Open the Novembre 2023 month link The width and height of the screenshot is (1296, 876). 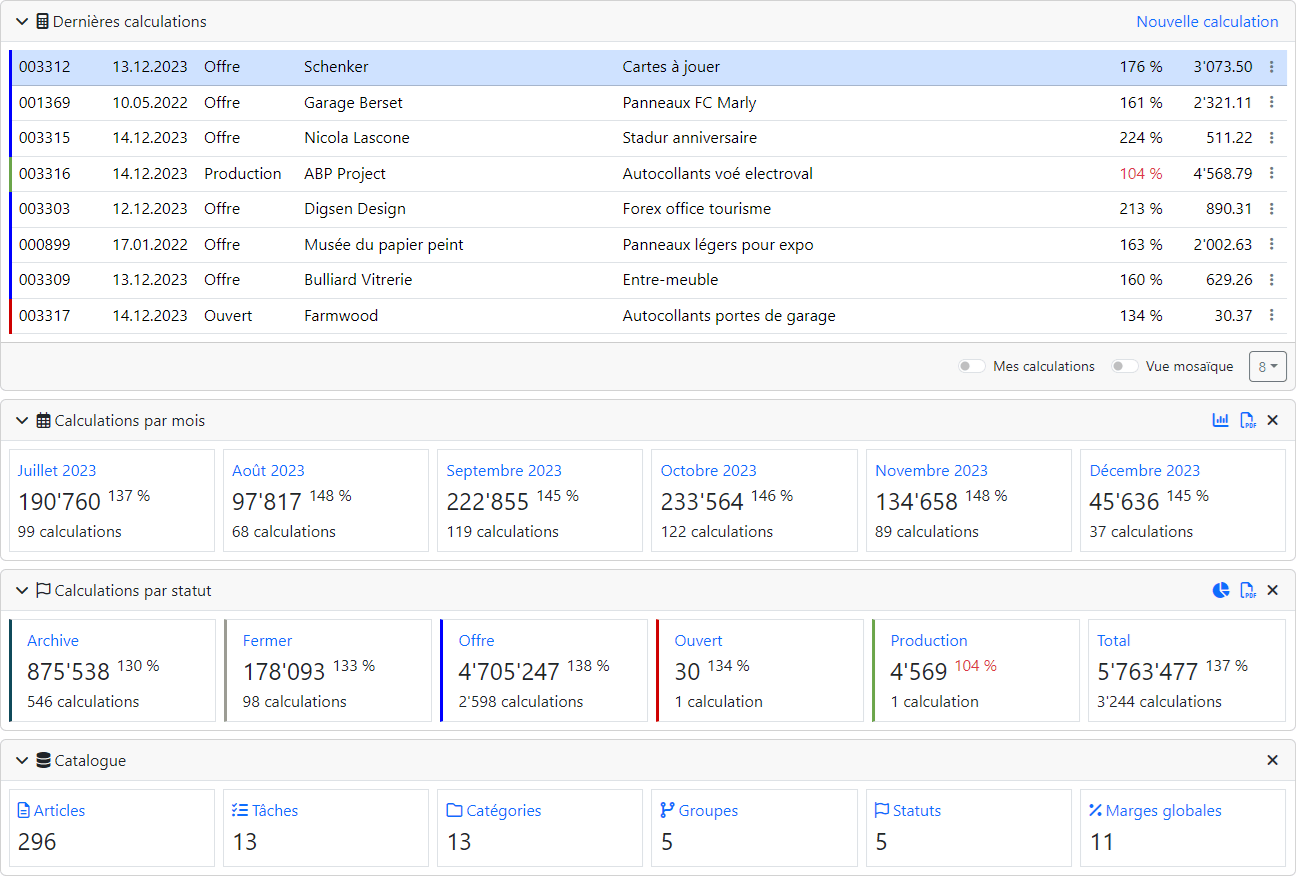pyautogui.click(x=931, y=470)
